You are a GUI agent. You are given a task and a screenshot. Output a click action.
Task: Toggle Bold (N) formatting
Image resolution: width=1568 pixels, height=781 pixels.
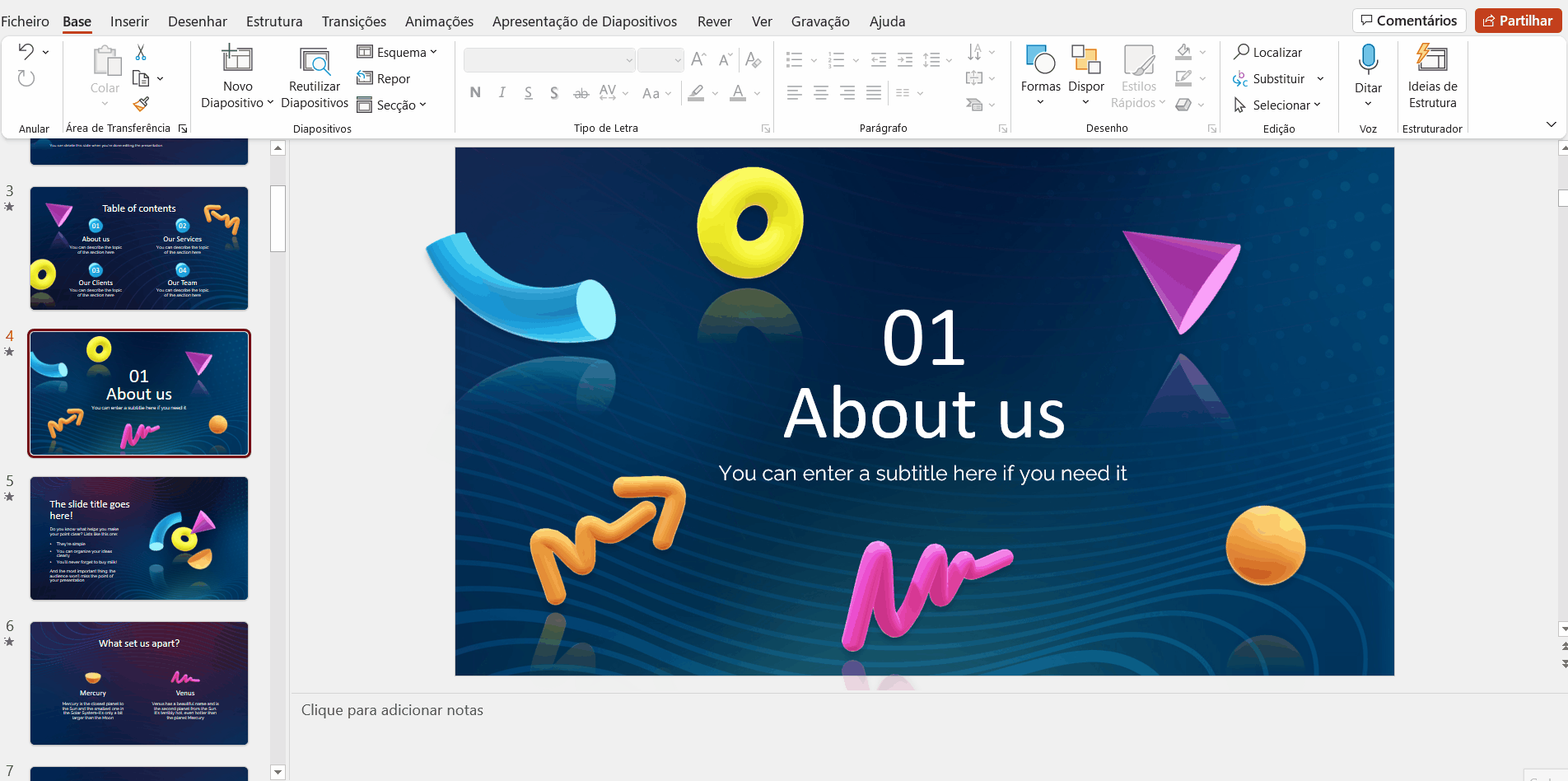coord(475,92)
